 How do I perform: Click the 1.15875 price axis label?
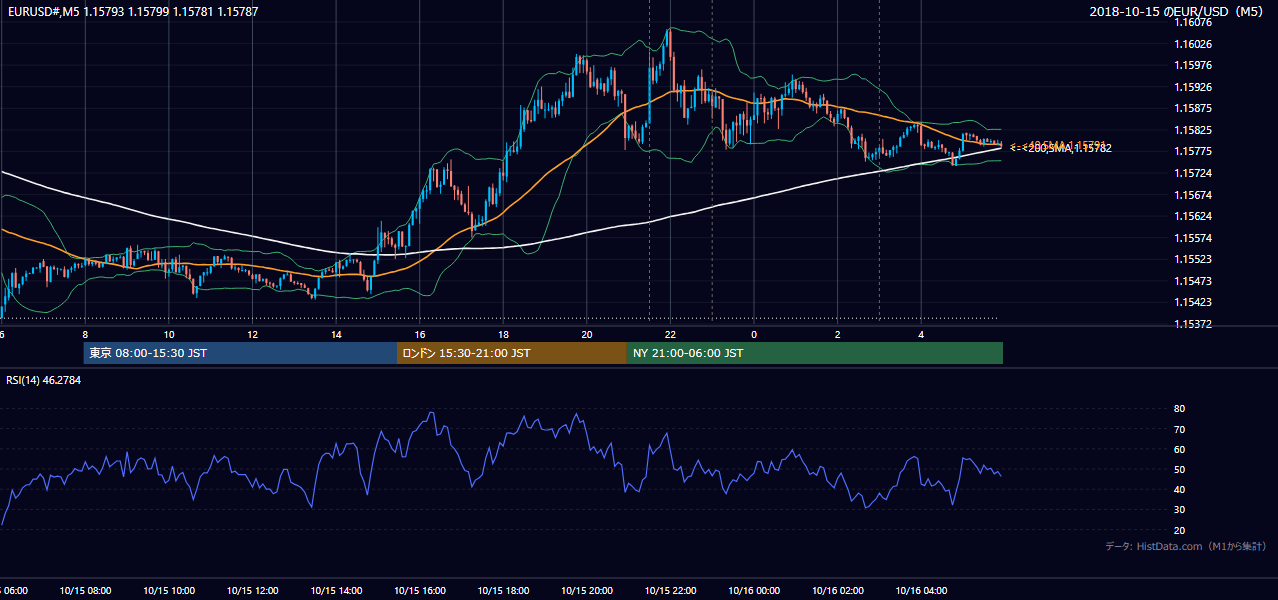(x=1194, y=108)
